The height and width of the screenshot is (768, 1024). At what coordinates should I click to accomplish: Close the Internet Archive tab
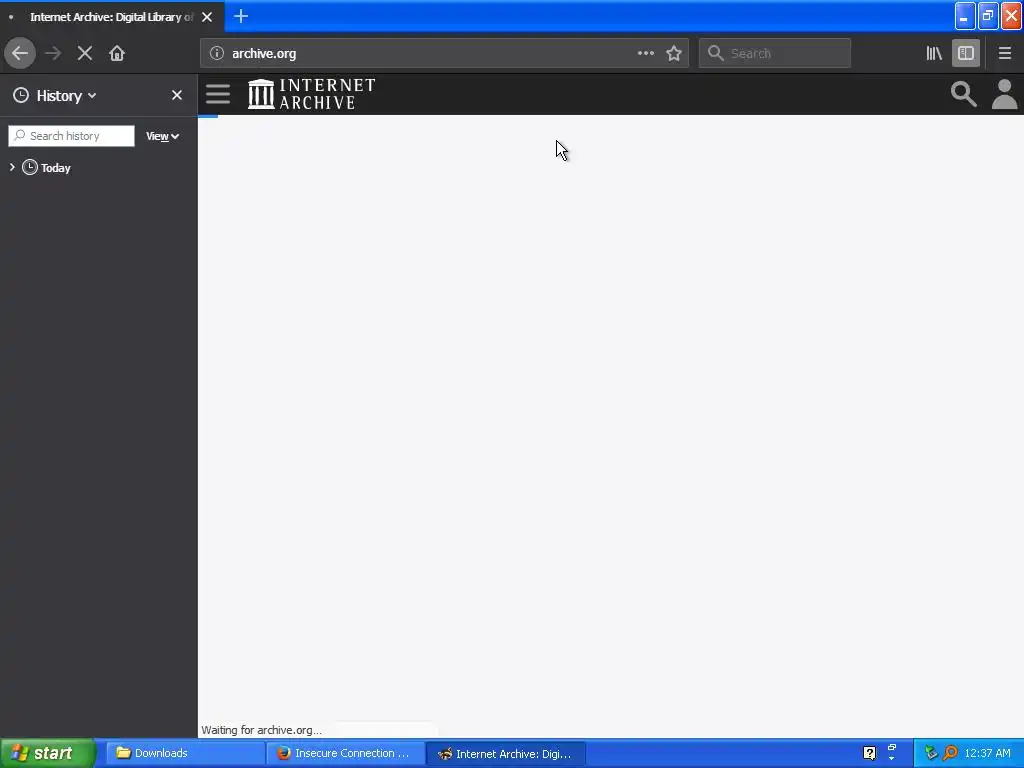coord(207,17)
